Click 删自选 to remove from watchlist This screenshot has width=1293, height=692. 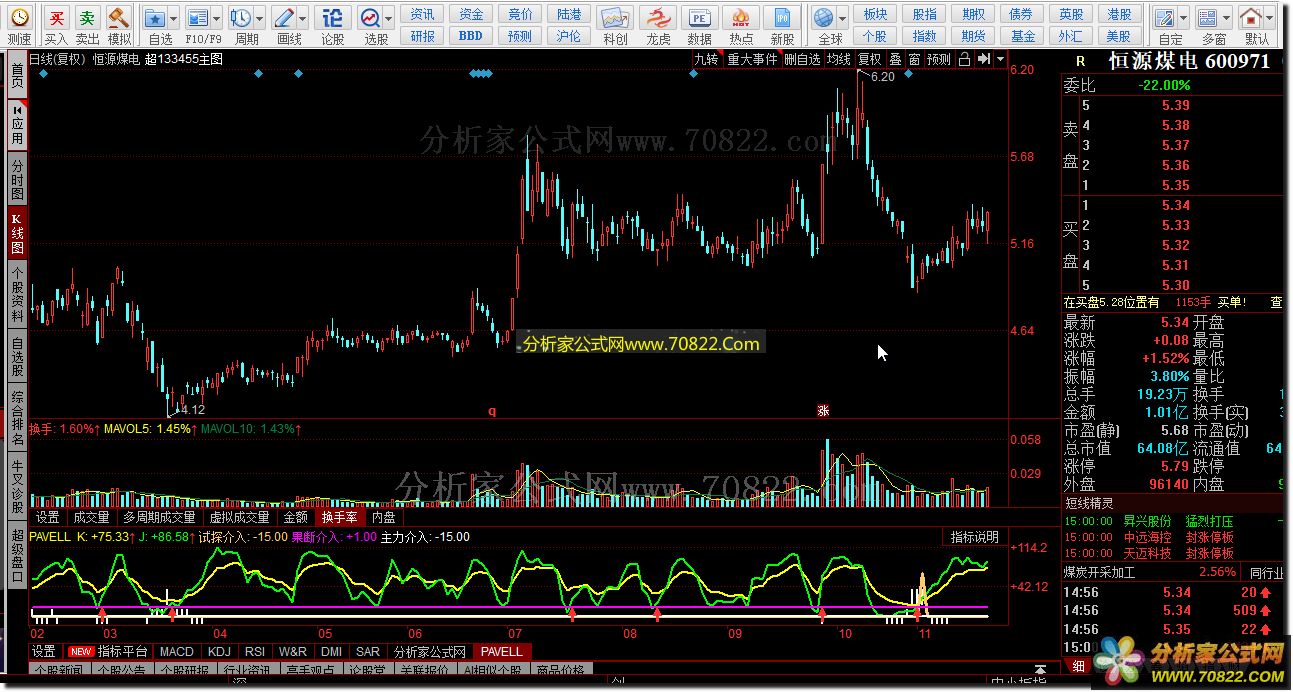point(802,59)
